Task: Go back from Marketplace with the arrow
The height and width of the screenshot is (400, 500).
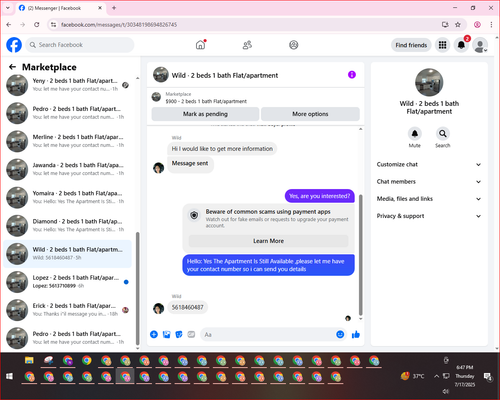Action: click(x=12, y=67)
